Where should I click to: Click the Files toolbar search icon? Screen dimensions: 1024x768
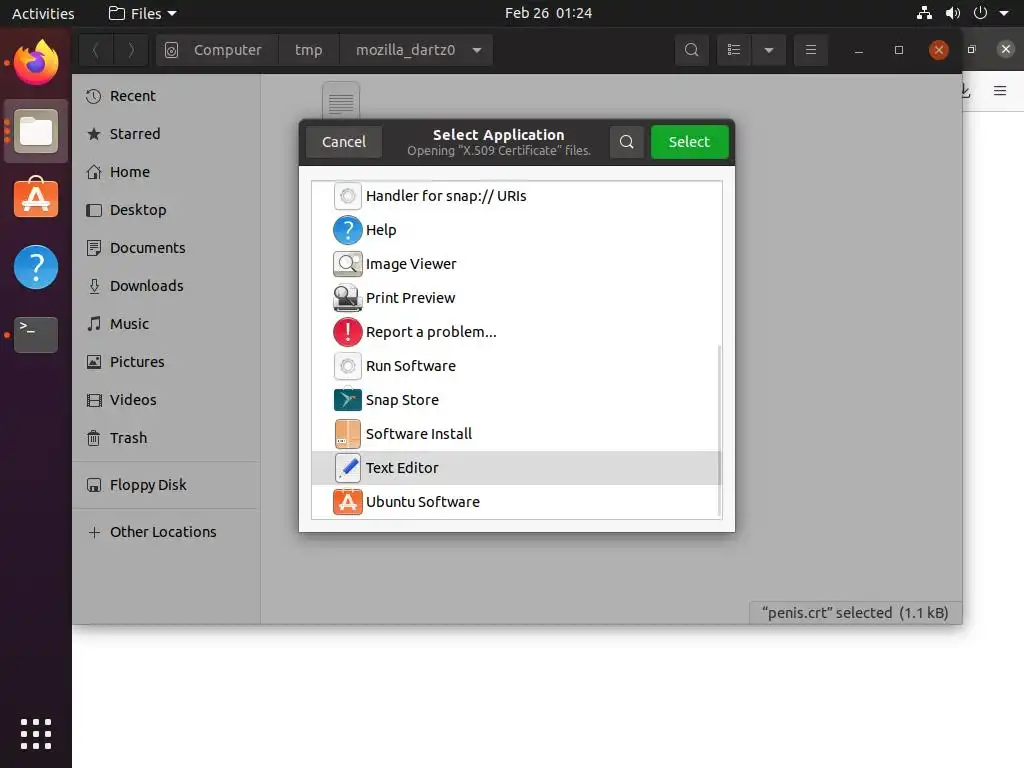[x=692, y=50]
